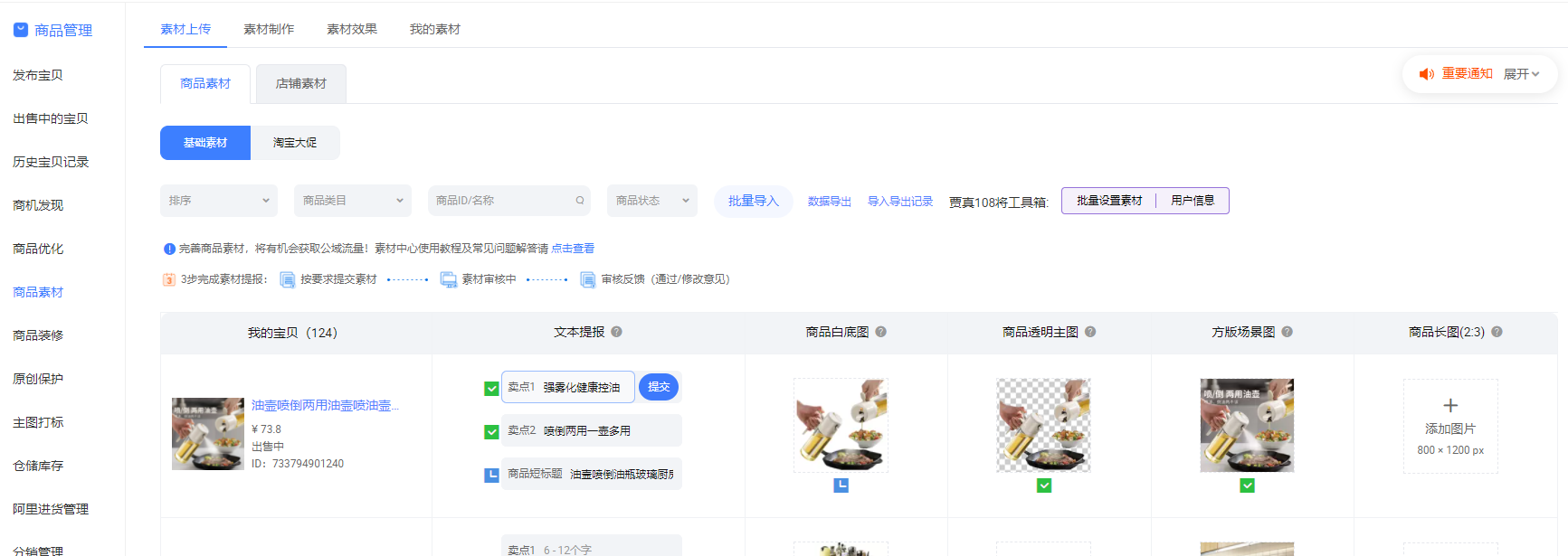Open the 商品类目 dropdown

point(352,201)
